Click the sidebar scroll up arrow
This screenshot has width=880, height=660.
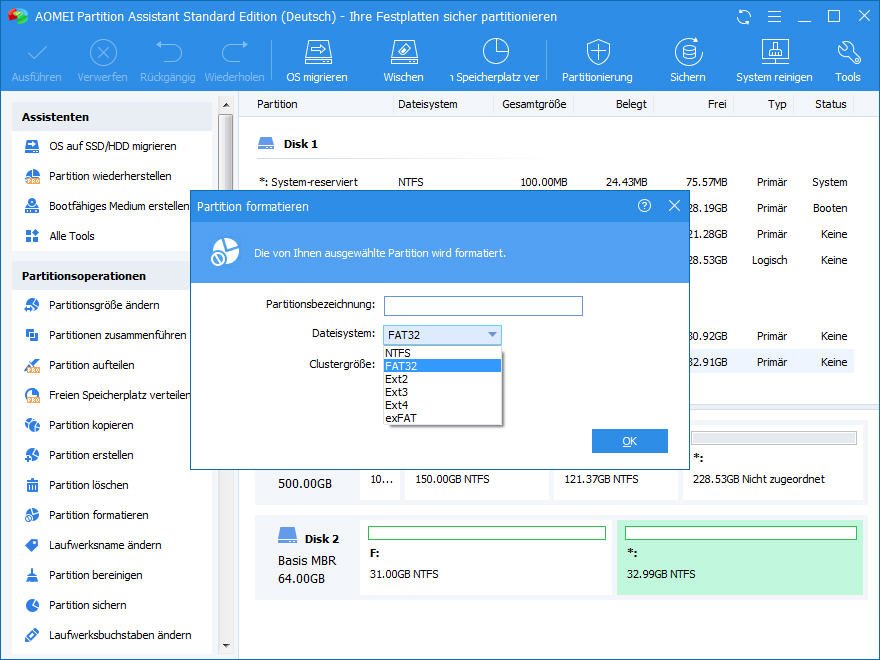(x=226, y=105)
